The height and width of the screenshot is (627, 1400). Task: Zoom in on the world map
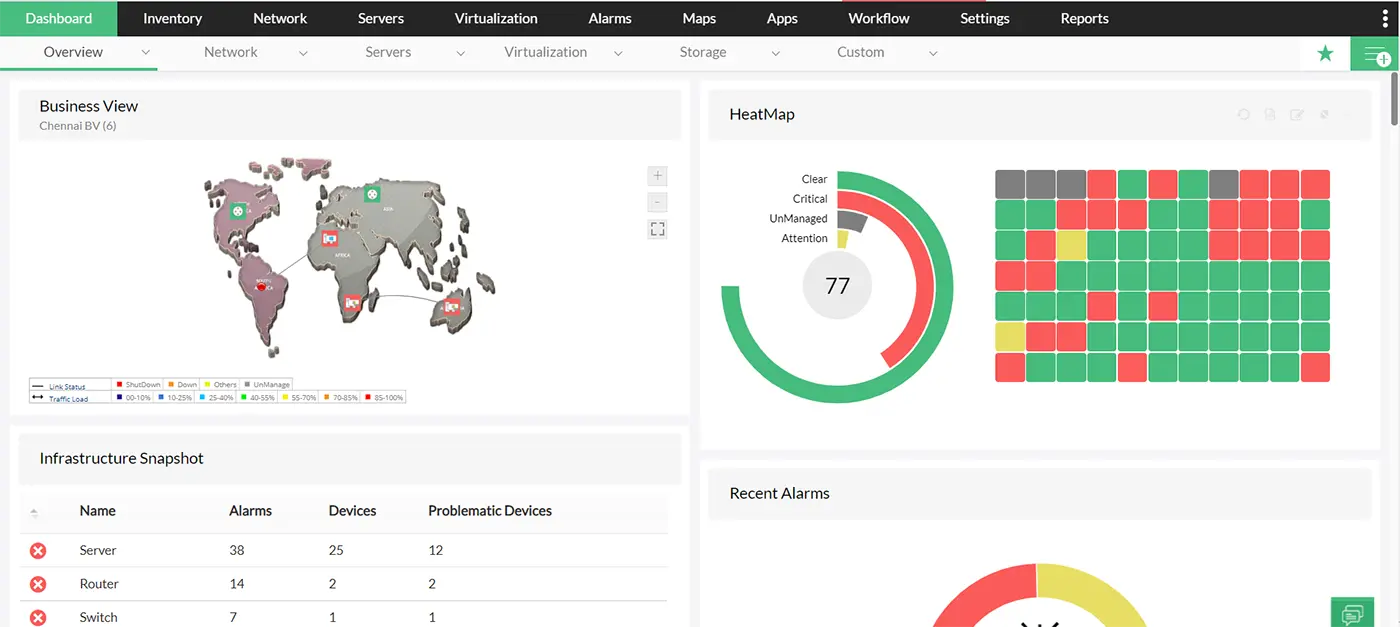tap(657, 175)
